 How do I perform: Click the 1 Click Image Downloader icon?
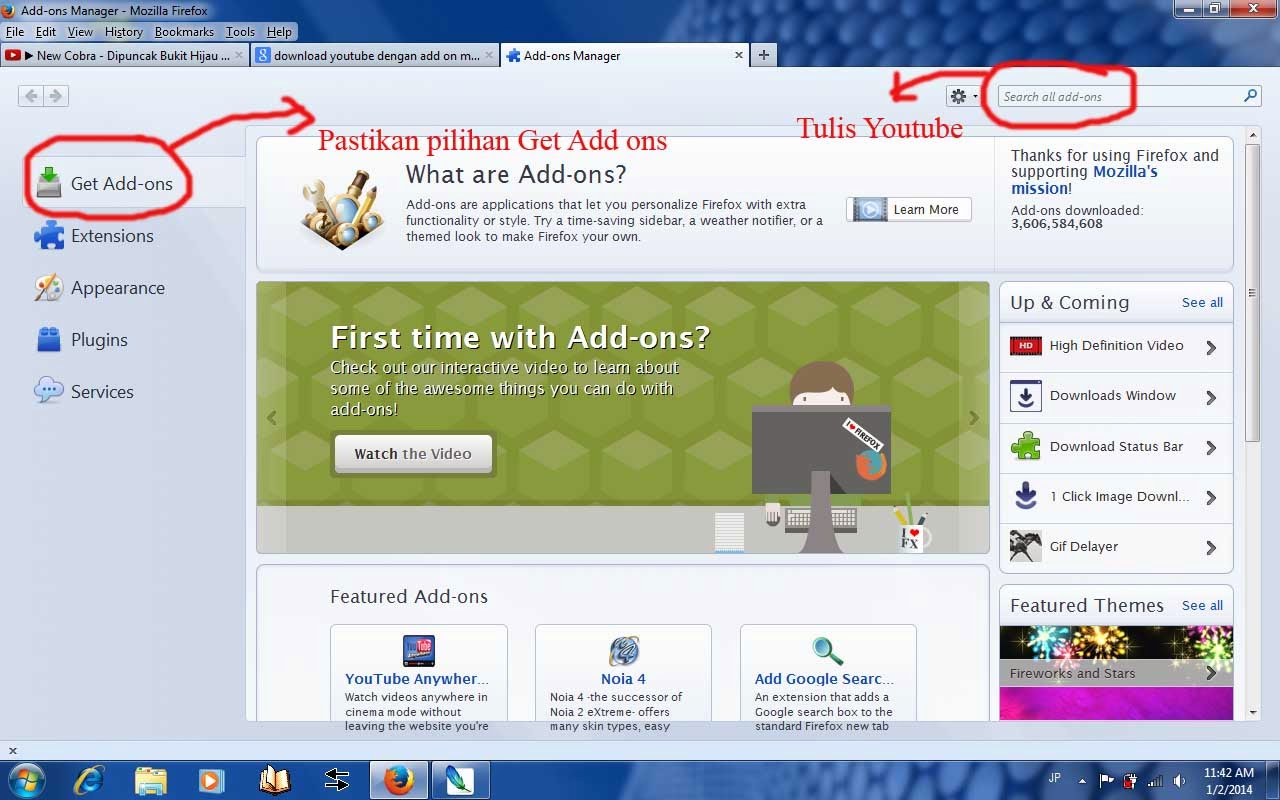click(1026, 496)
